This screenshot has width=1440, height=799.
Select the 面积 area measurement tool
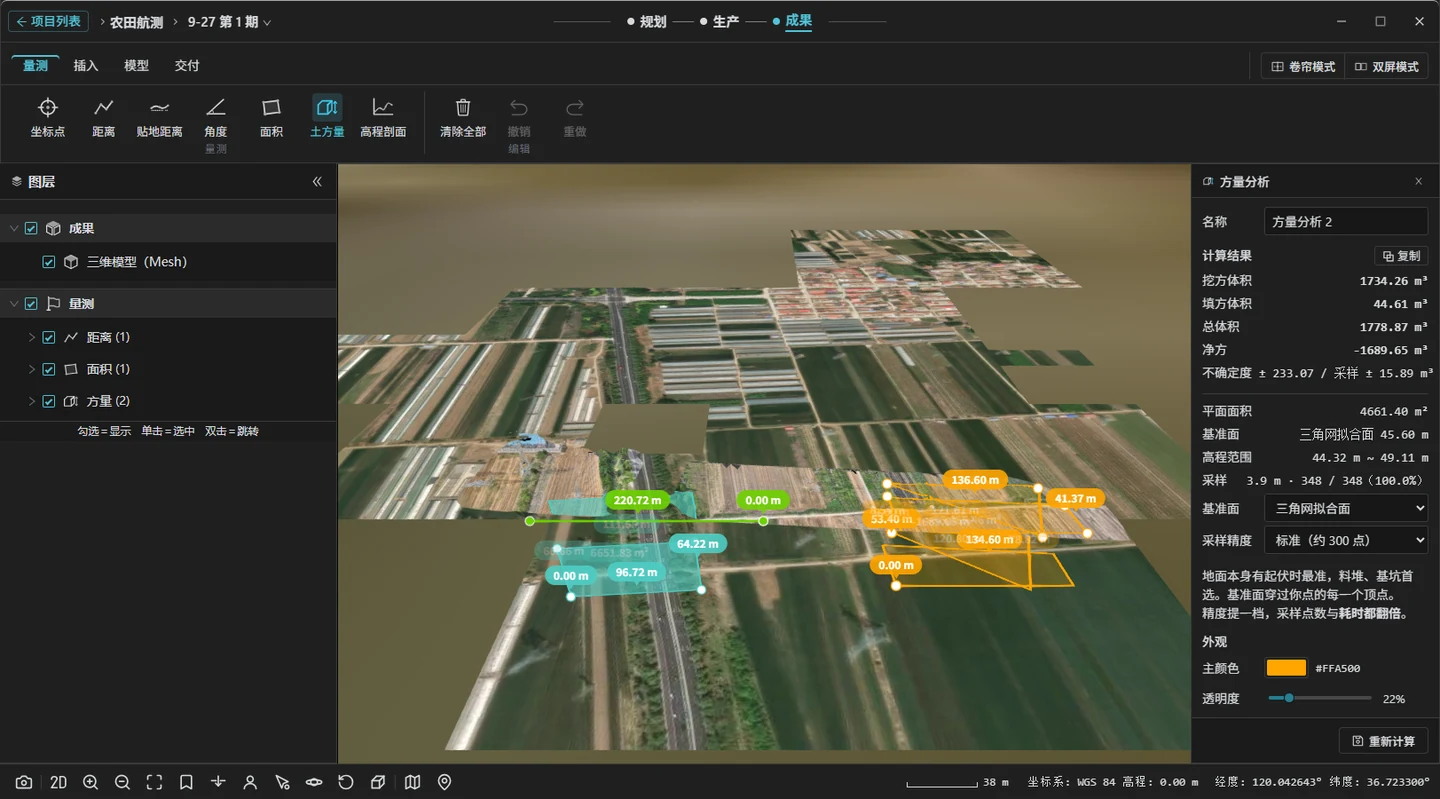coord(271,118)
